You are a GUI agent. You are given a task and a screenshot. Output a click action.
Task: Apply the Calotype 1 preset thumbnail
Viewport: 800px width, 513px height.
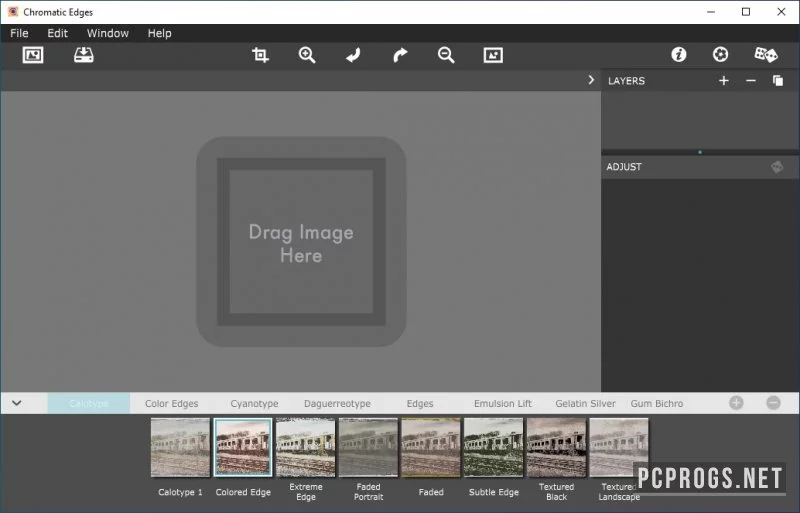point(180,447)
